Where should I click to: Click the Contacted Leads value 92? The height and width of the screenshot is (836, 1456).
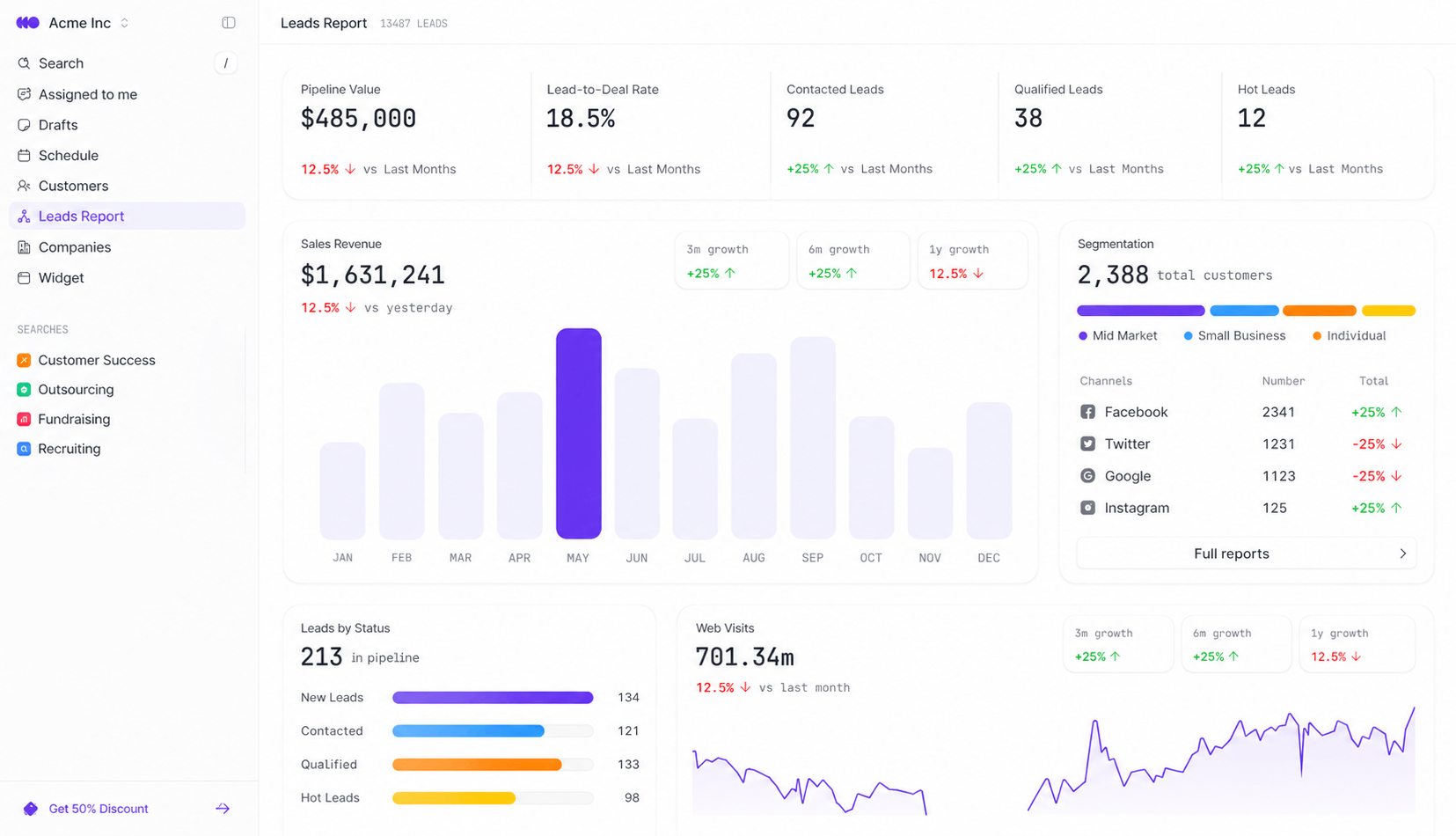click(801, 119)
